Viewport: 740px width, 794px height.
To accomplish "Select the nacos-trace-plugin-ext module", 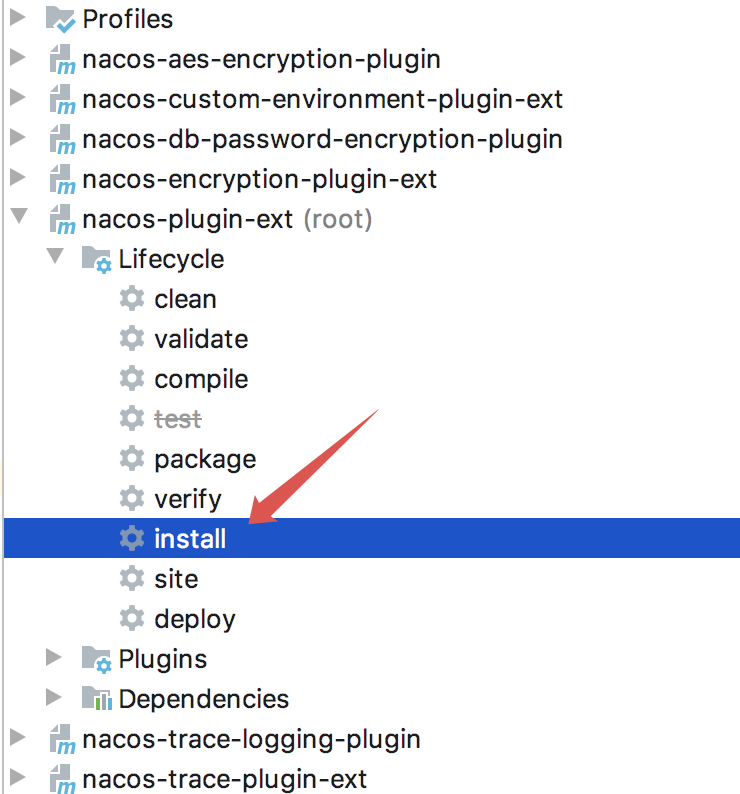I will click(224, 779).
